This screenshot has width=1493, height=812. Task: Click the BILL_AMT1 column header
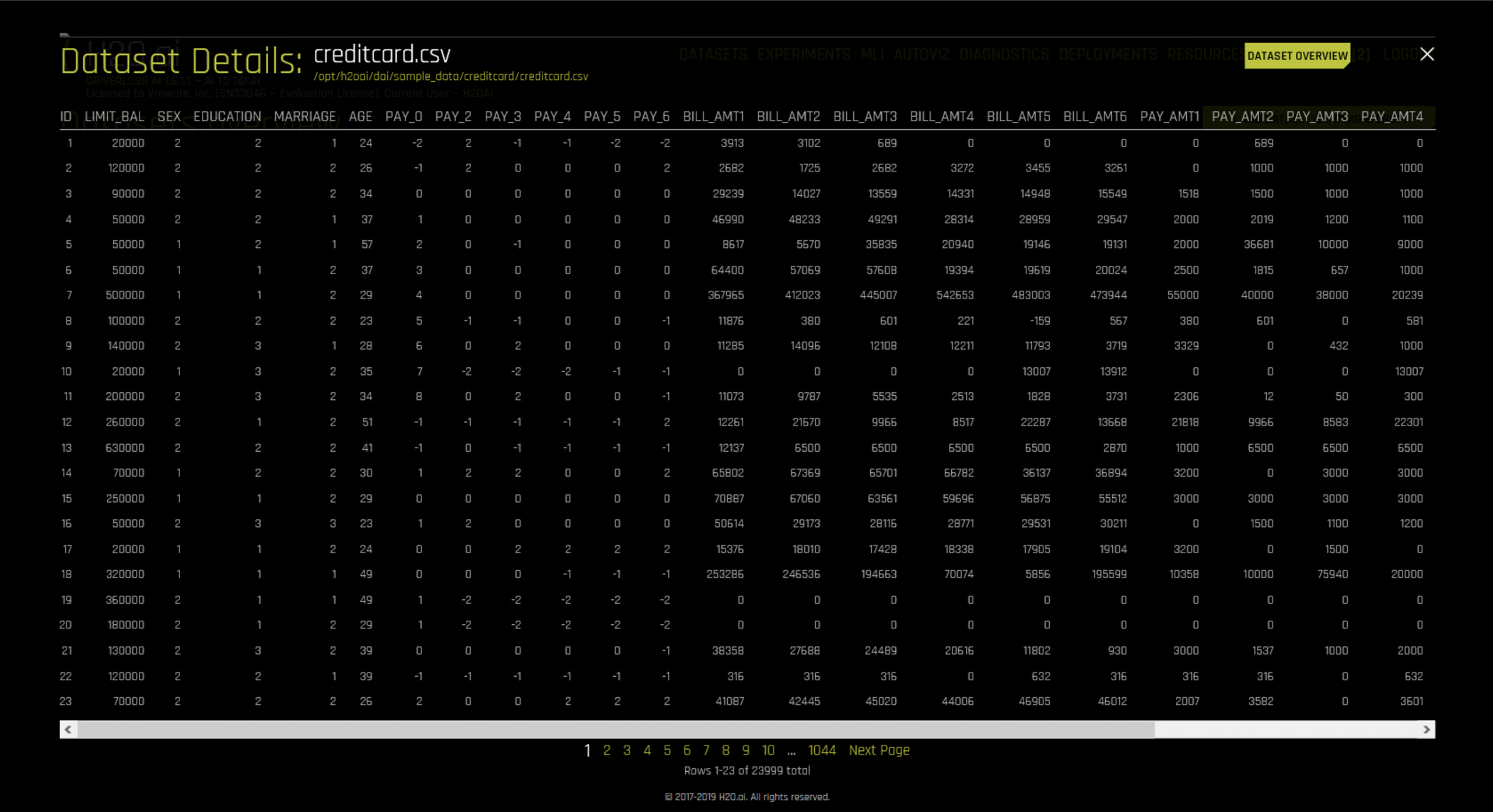pyautogui.click(x=713, y=117)
